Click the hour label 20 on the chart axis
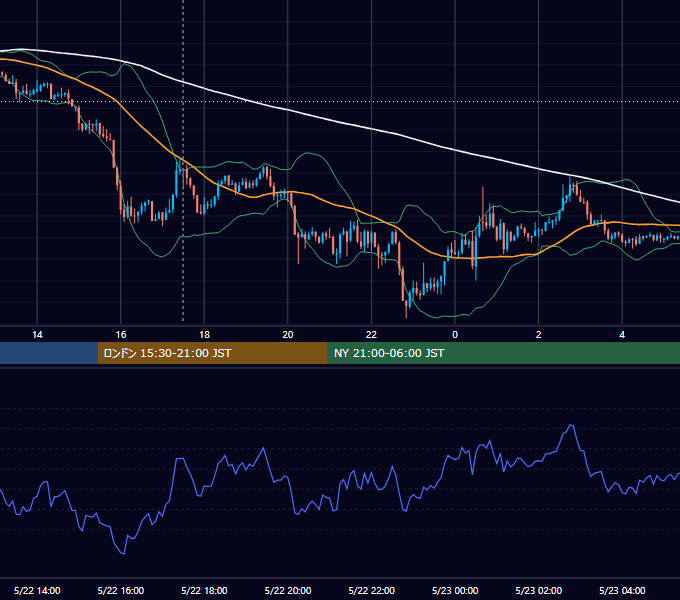 (288, 335)
